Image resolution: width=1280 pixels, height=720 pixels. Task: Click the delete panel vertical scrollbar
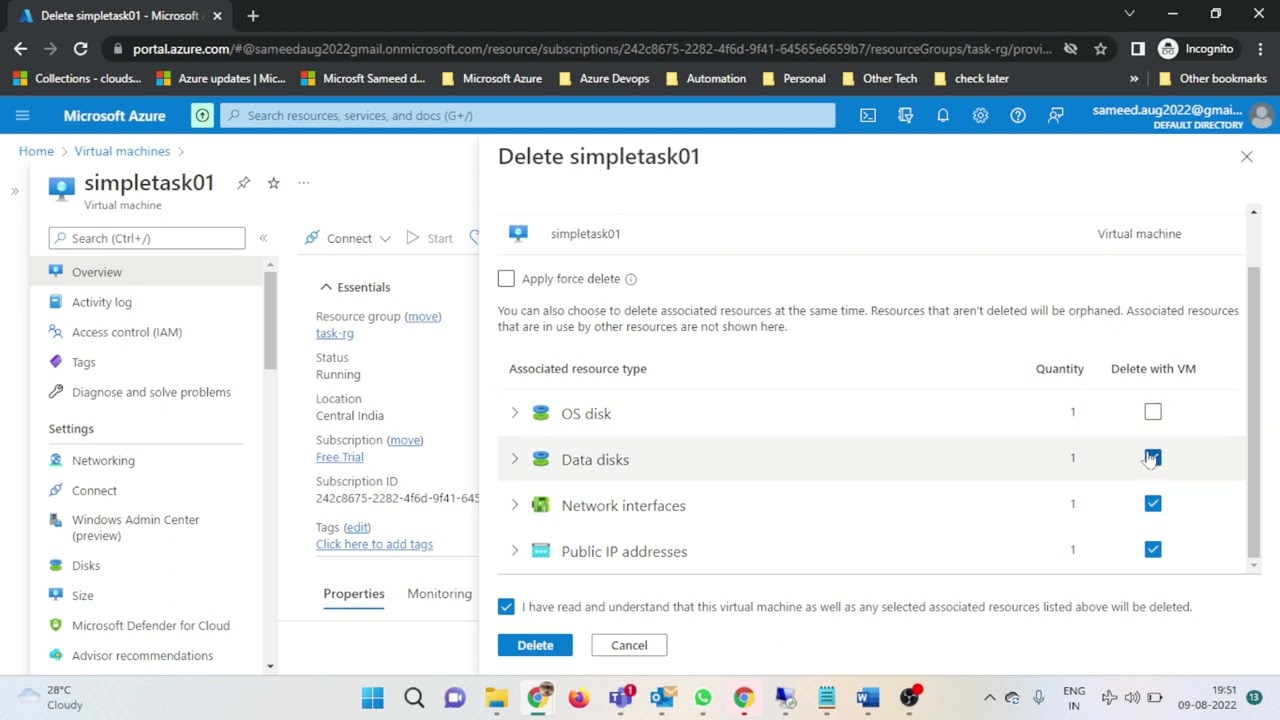(1254, 410)
